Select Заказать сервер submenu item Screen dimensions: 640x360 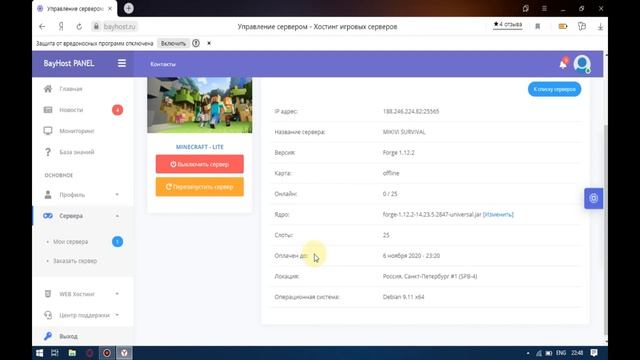75,261
